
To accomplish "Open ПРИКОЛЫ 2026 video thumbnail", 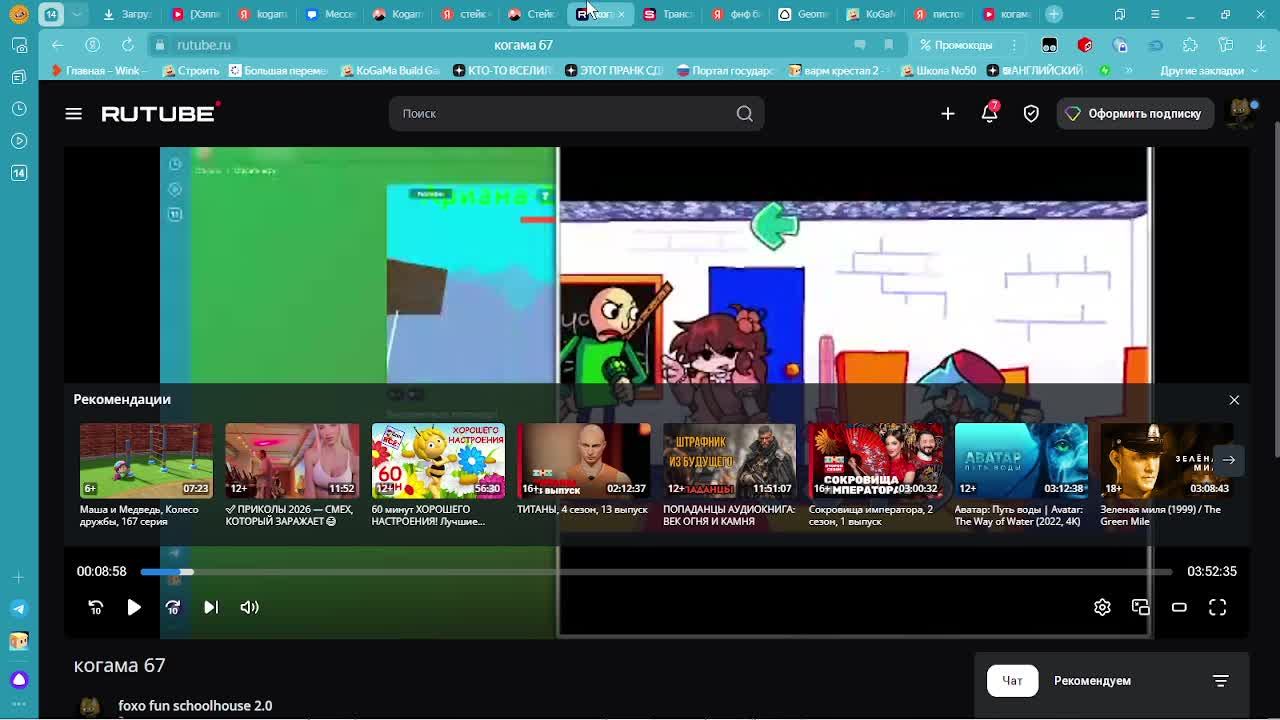I will coord(292,460).
